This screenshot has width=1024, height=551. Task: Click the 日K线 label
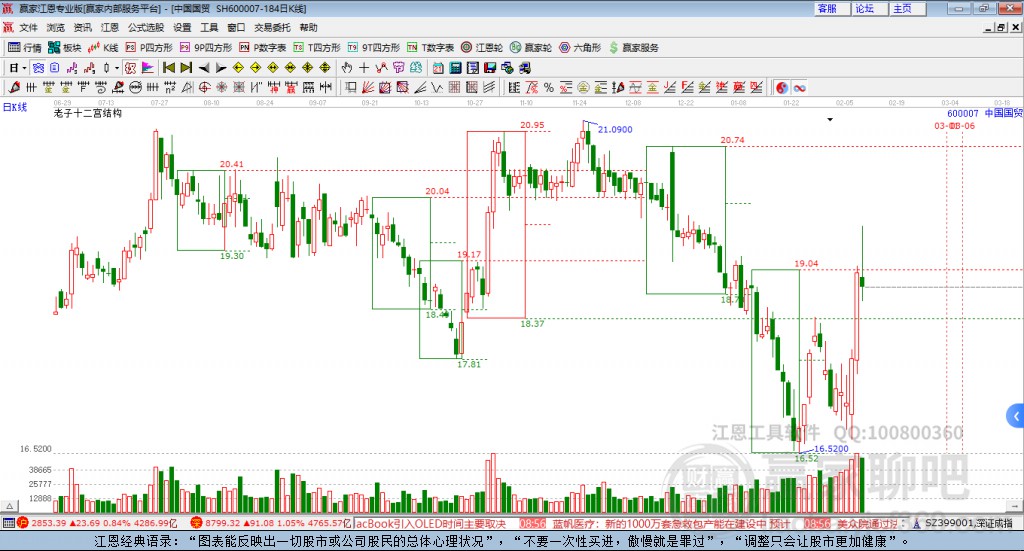[x=15, y=107]
